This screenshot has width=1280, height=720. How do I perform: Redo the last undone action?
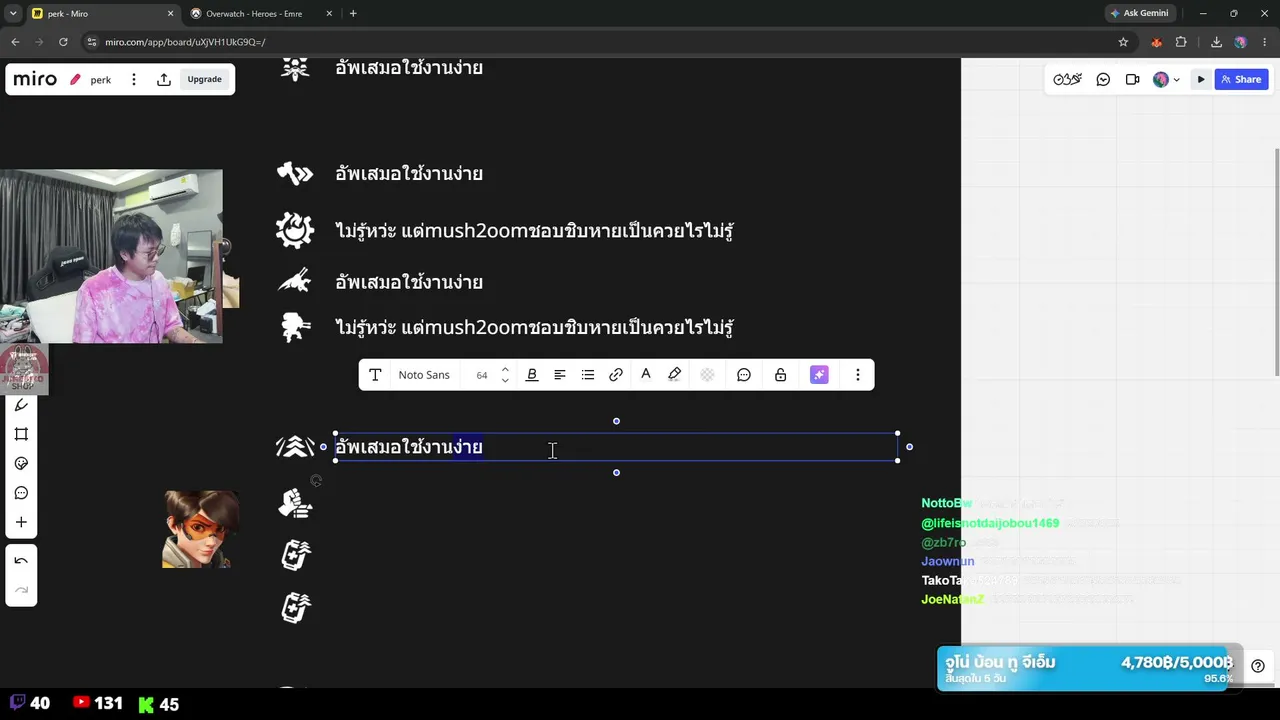[x=21, y=590]
